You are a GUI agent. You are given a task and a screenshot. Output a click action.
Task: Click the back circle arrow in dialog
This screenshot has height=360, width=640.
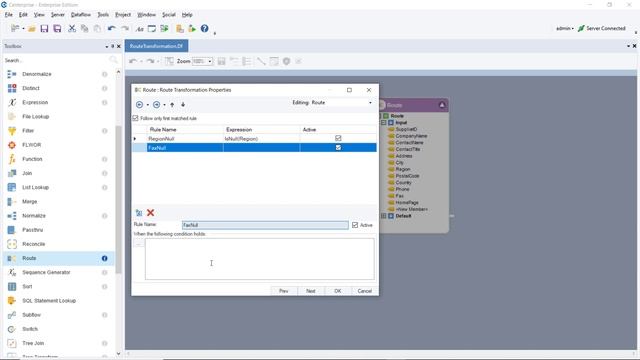[x=139, y=105]
